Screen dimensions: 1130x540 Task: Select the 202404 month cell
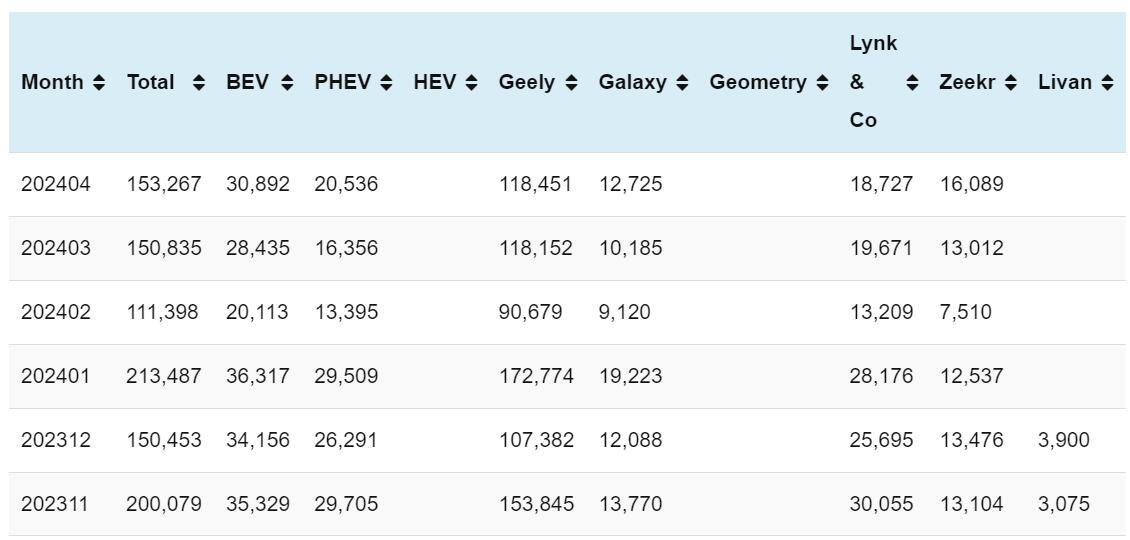coord(56,184)
